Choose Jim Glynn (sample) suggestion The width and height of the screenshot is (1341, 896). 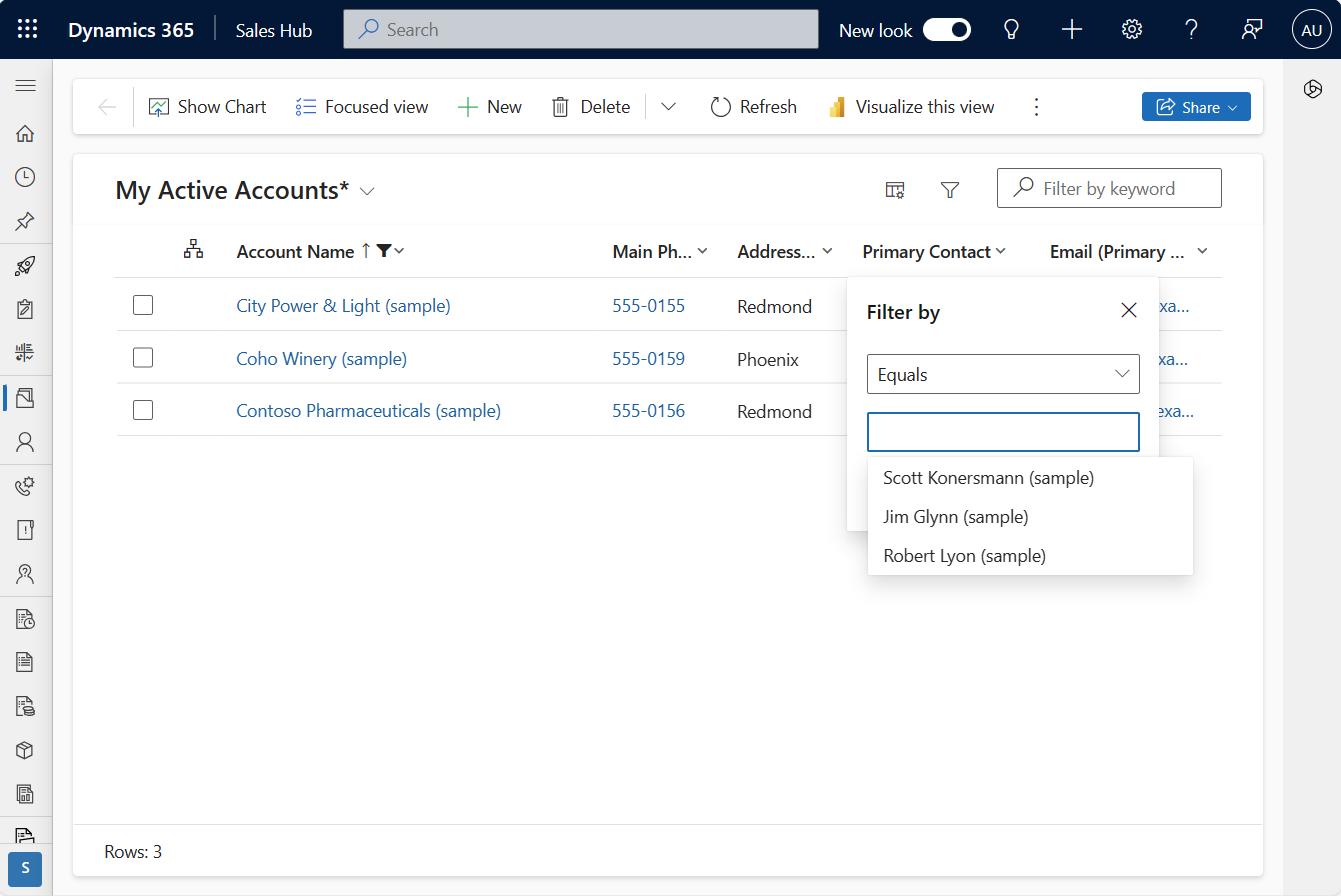pyautogui.click(x=1030, y=517)
